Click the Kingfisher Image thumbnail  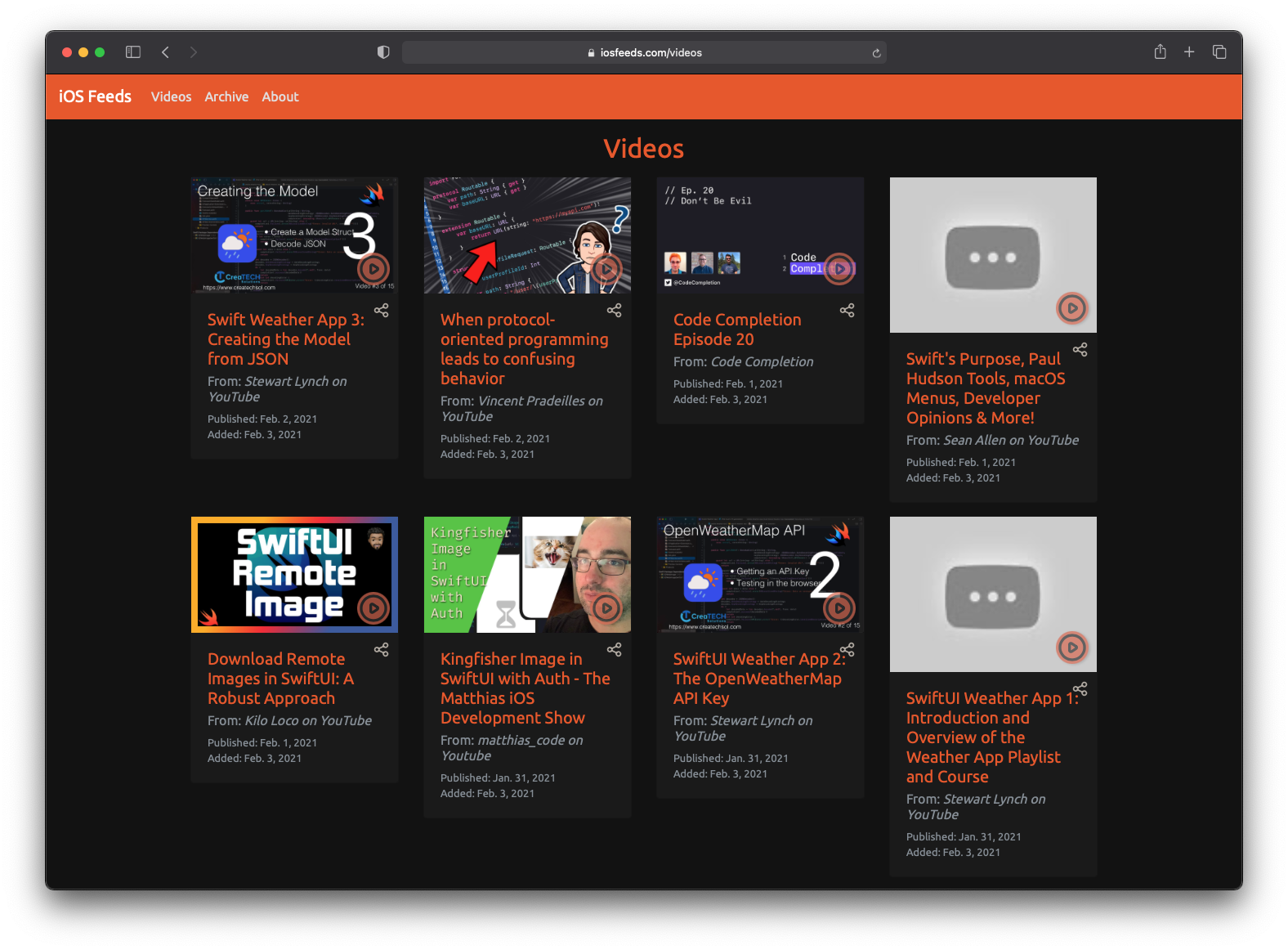[x=527, y=575]
